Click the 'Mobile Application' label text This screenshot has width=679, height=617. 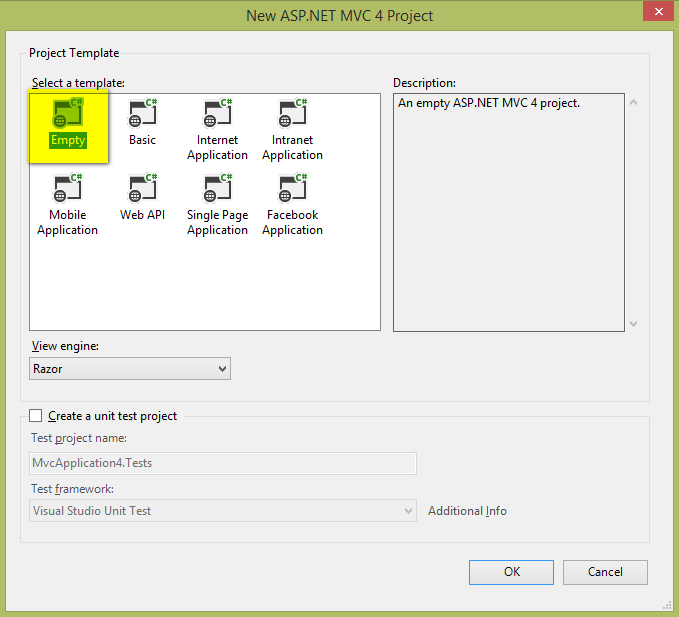pos(68,223)
